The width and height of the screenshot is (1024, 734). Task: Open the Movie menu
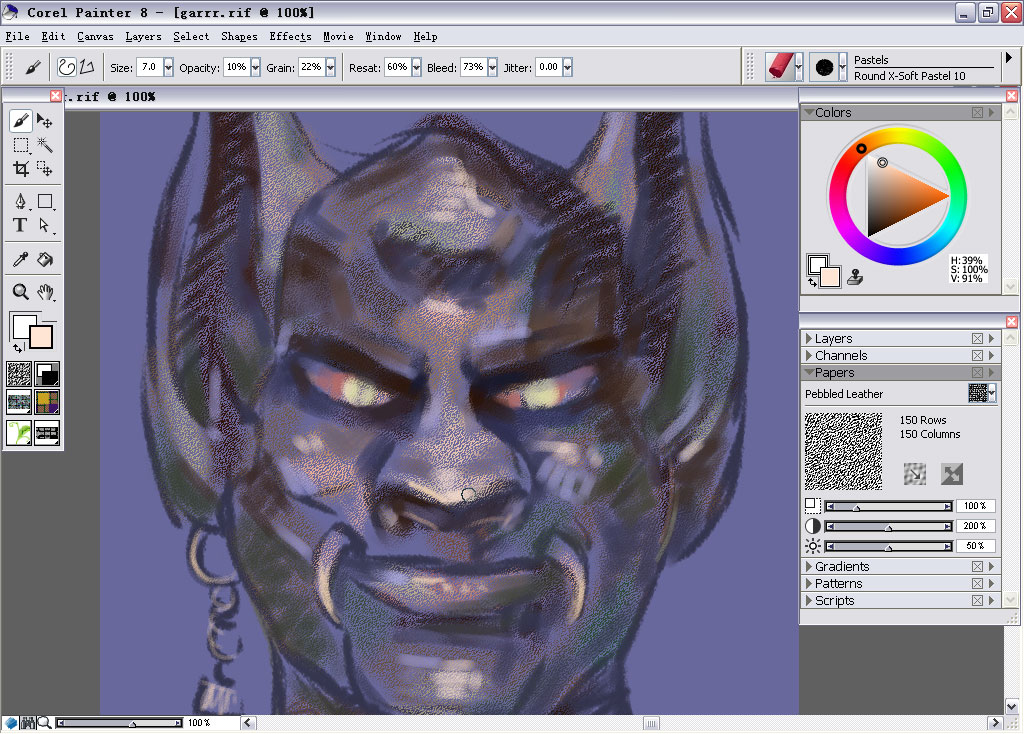tap(338, 37)
